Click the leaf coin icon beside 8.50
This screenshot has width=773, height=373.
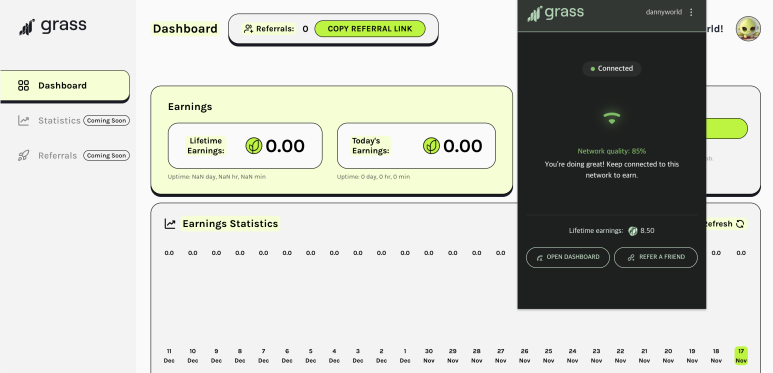coord(632,231)
